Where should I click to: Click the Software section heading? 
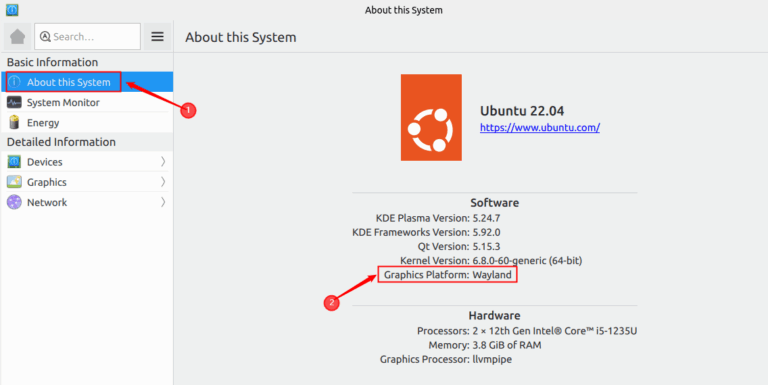point(494,203)
